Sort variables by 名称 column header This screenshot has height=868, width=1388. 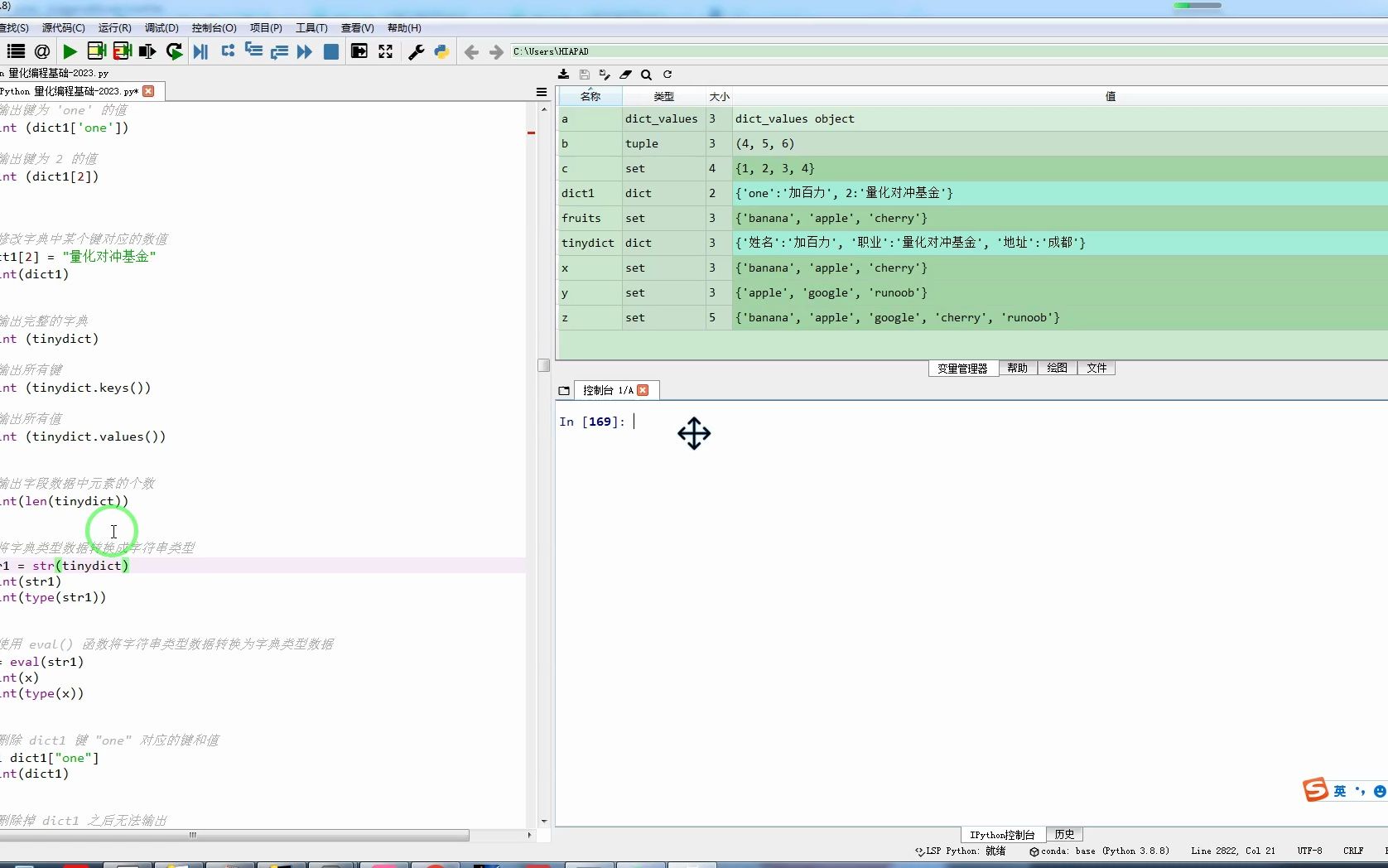click(590, 97)
